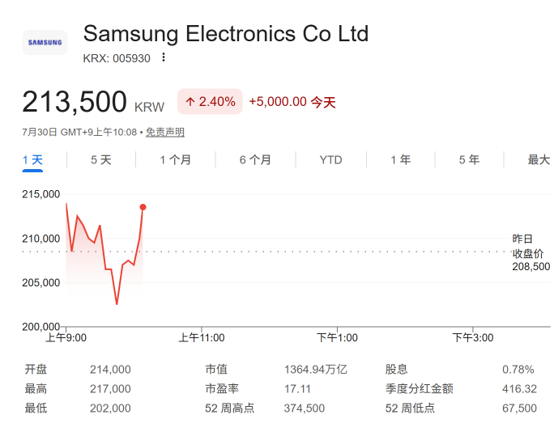
Task: Open the 5 年 range tab
Action: pos(469,160)
